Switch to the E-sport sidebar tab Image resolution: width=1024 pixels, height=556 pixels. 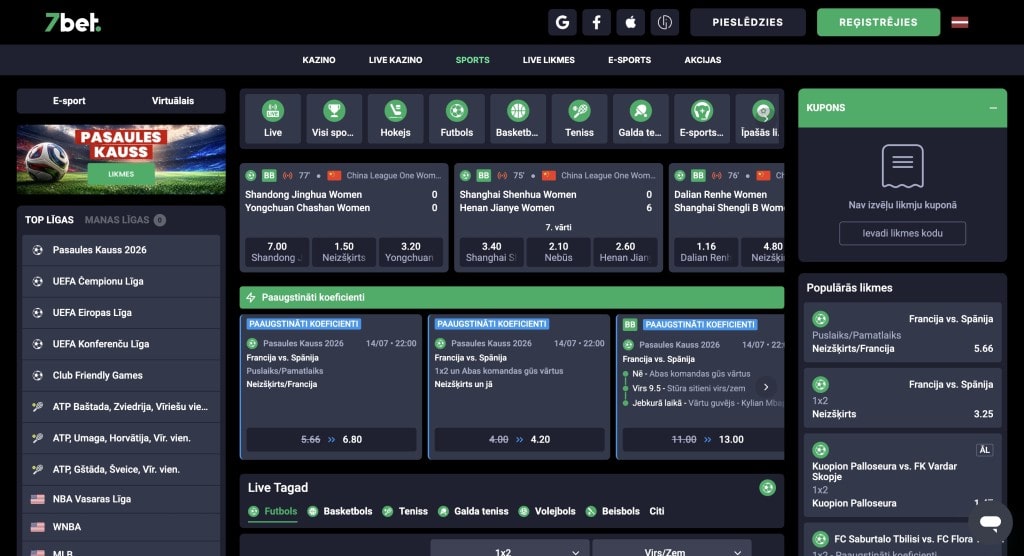point(69,101)
